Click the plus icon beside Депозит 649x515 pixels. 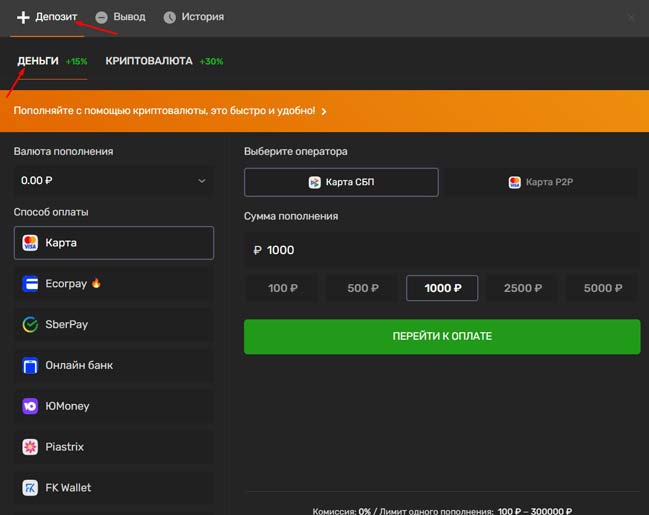coord(23,17)
